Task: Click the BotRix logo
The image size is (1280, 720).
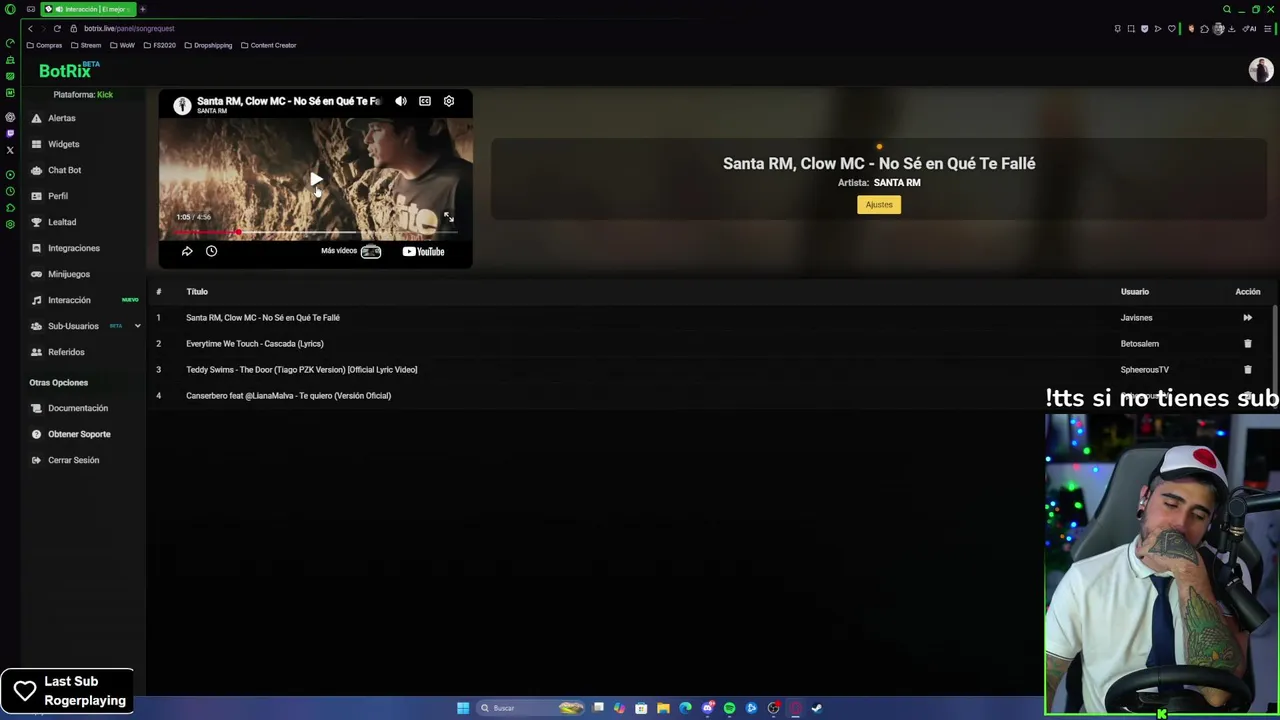Action: (69, 70)
